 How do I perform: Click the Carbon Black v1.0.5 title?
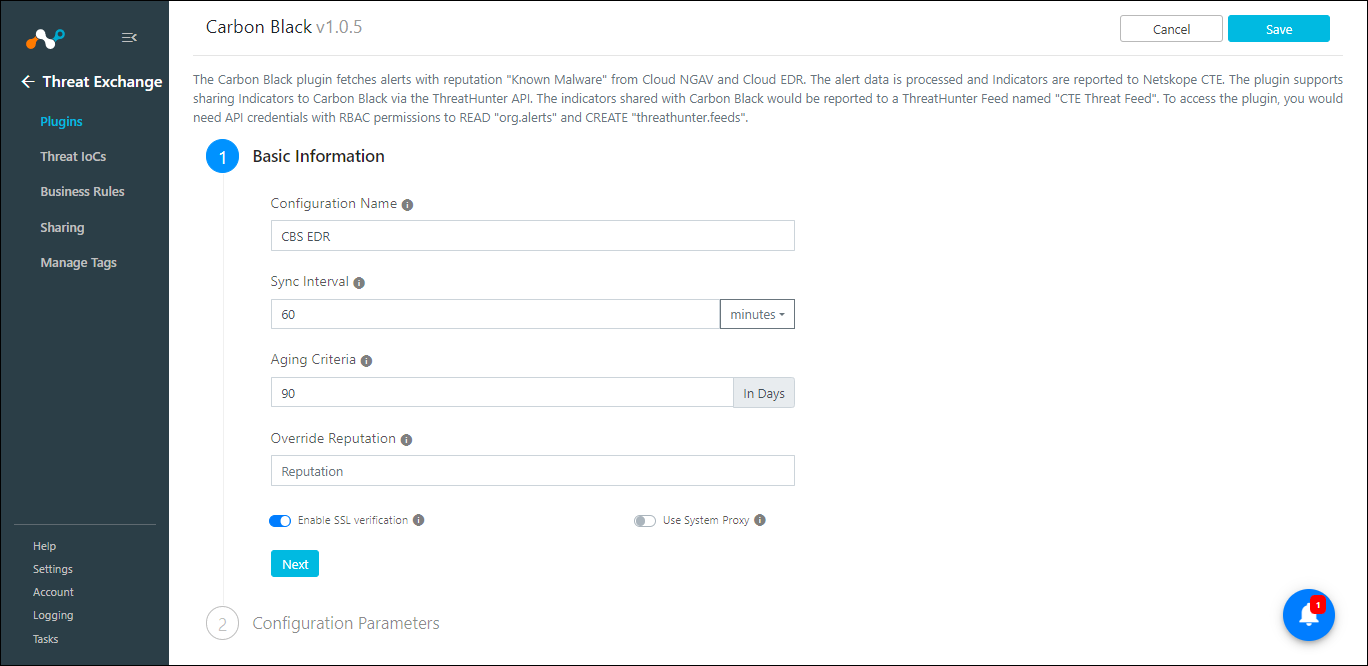point(284,27)
